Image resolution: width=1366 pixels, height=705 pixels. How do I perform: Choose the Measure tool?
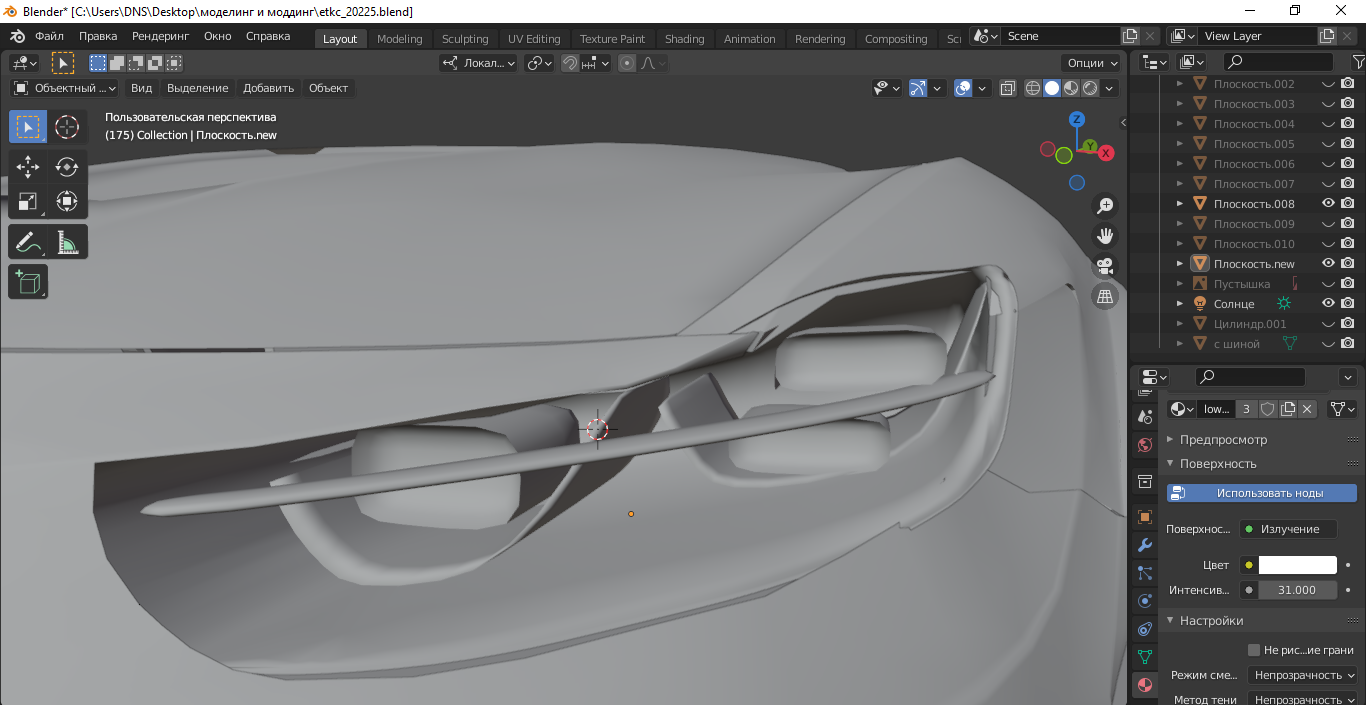67,242
